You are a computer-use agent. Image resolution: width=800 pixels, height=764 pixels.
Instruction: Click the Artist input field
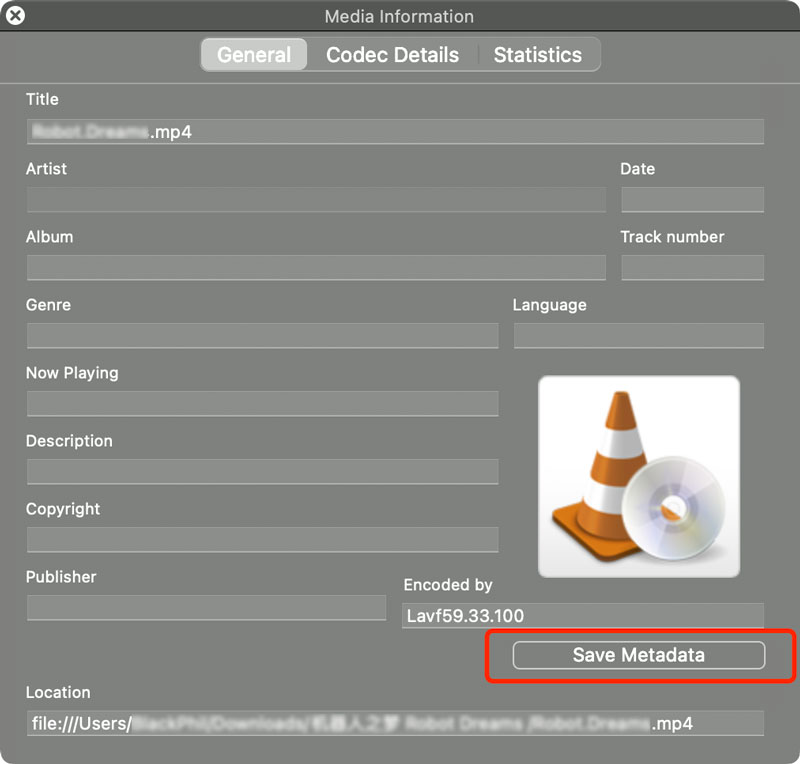click(x=316, y=200)
